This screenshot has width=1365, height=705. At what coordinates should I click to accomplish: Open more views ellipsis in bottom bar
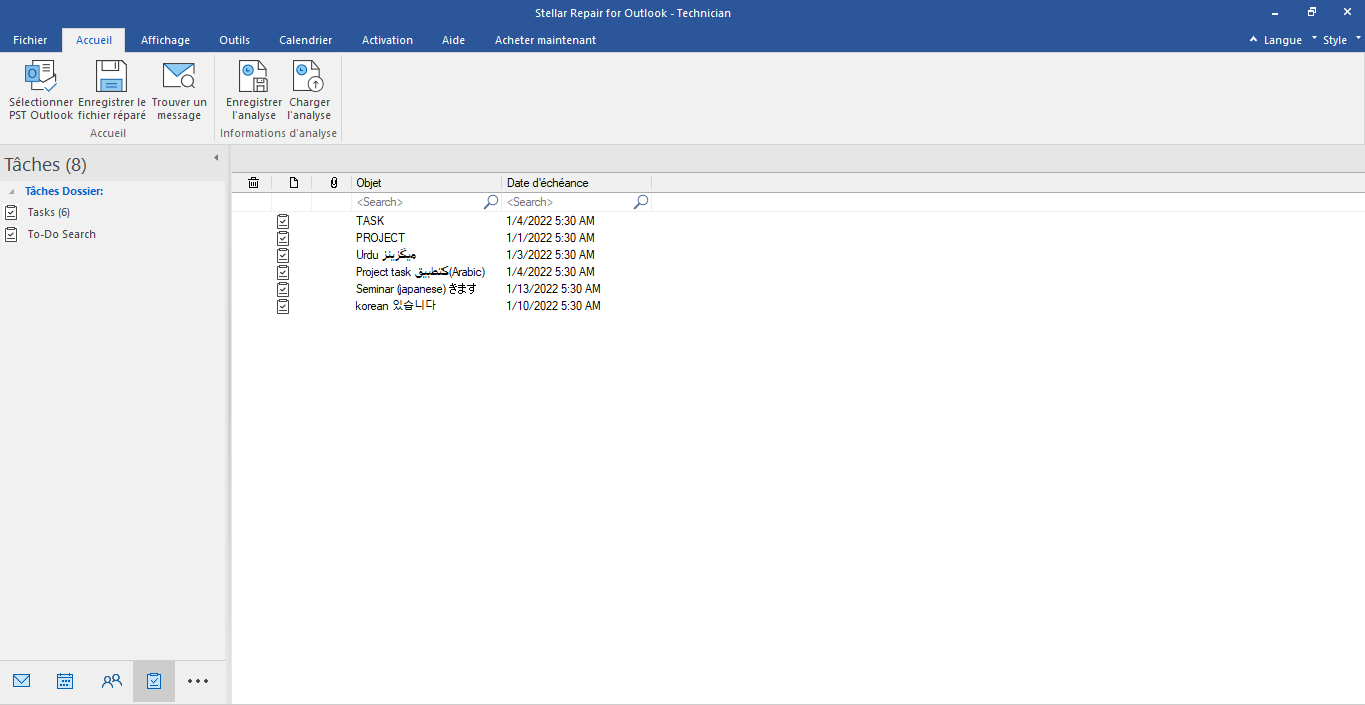pos(198,681)
